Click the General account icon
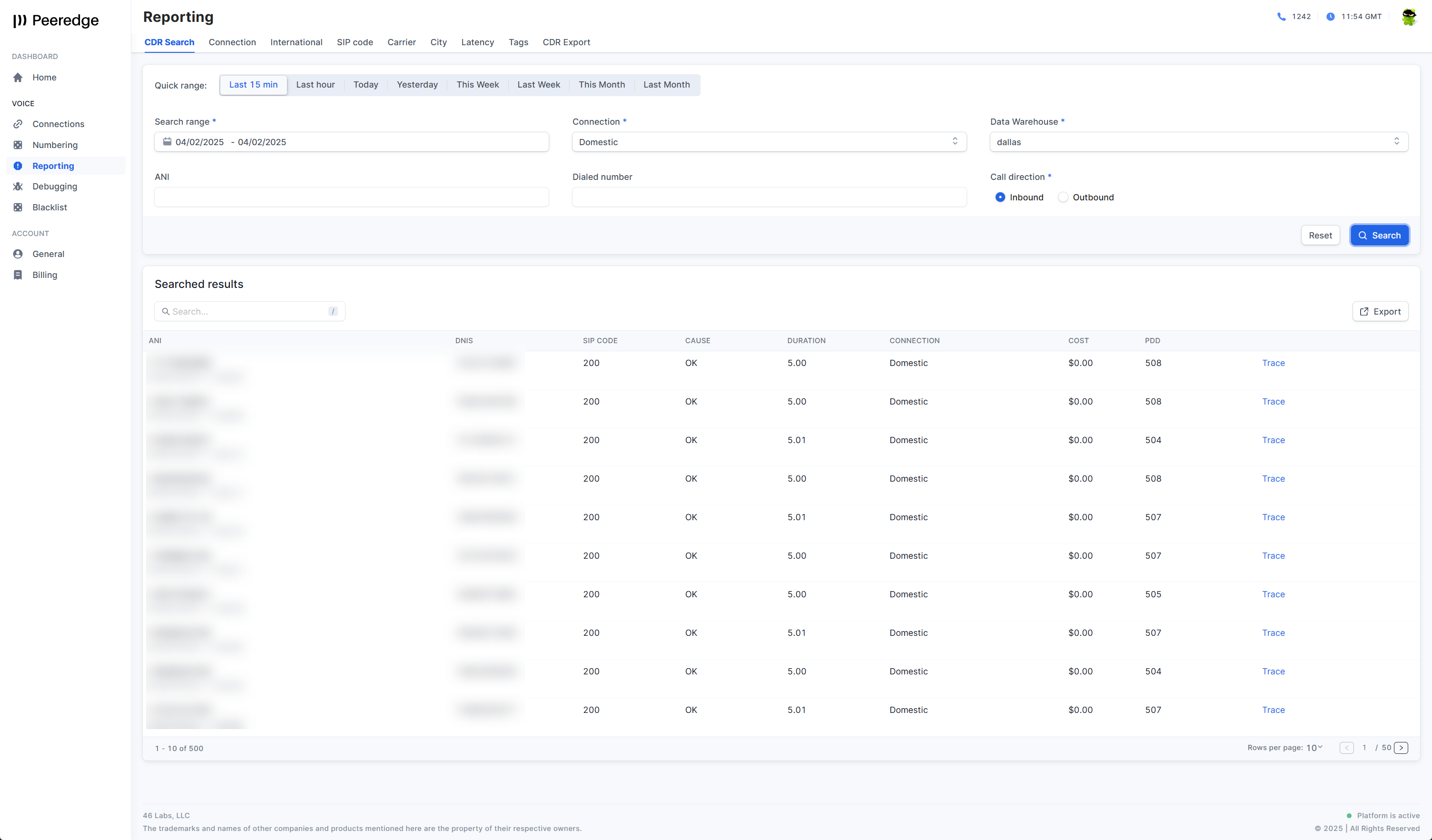This screenshot has height=840, width=1432. coord(18,254)
